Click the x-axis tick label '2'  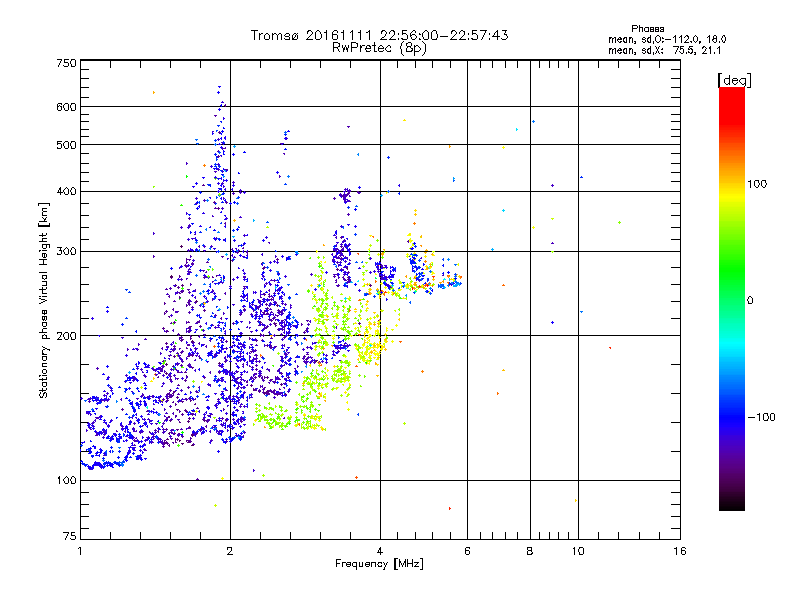230,551
